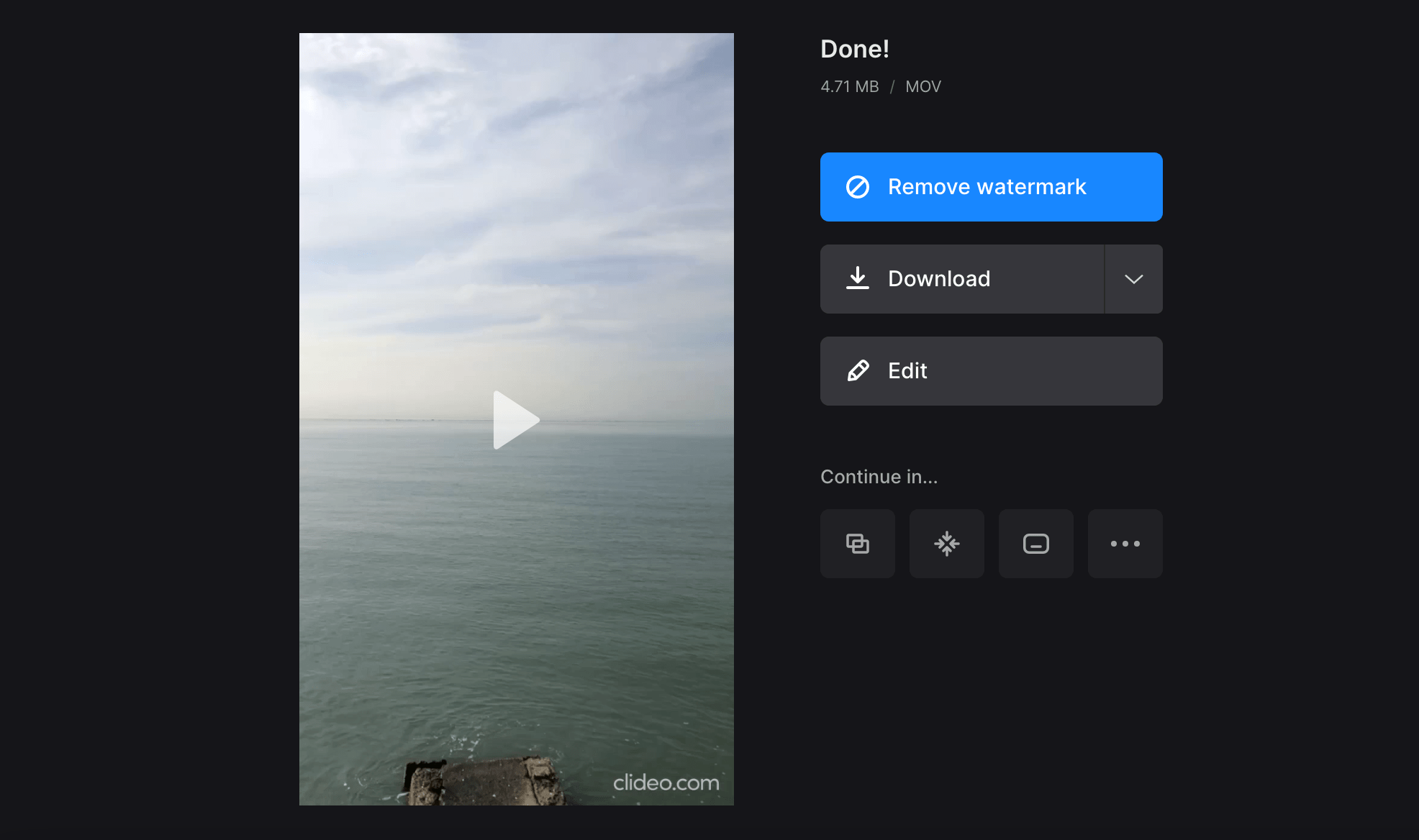The height and width of the screenshot is (840, 1419).
Task: Click the download arrow icon on Download
Action: (x=857, y=279)
